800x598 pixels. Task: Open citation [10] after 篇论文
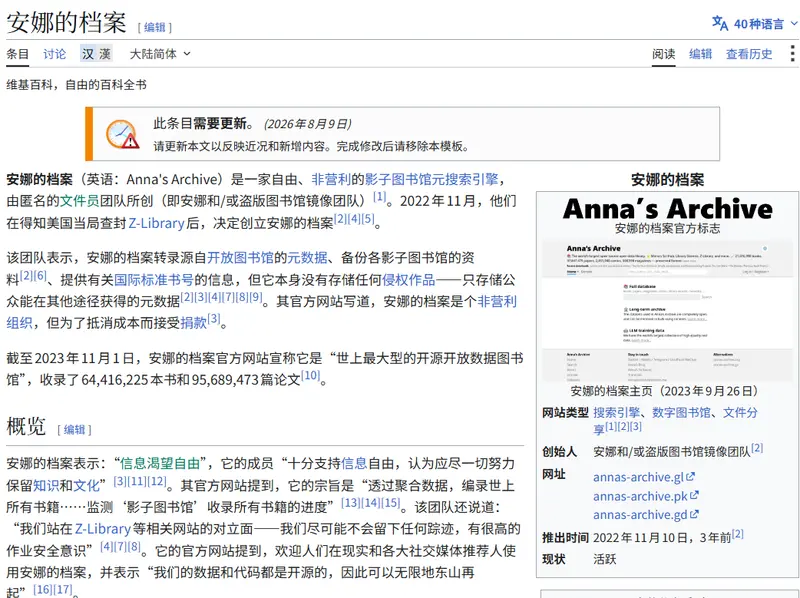point(310,376)
